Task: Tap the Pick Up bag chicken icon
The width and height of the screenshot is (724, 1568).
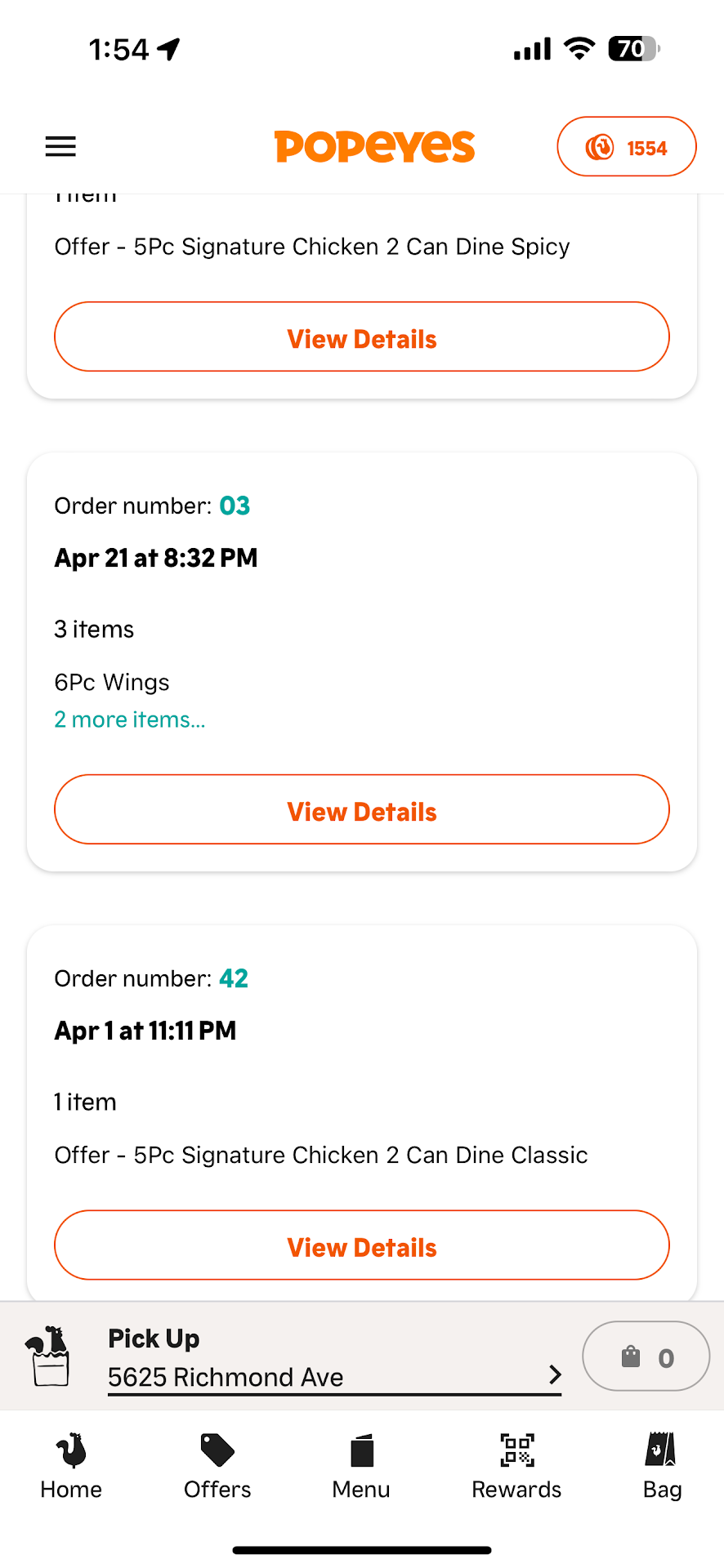Action: [49, 1356]
